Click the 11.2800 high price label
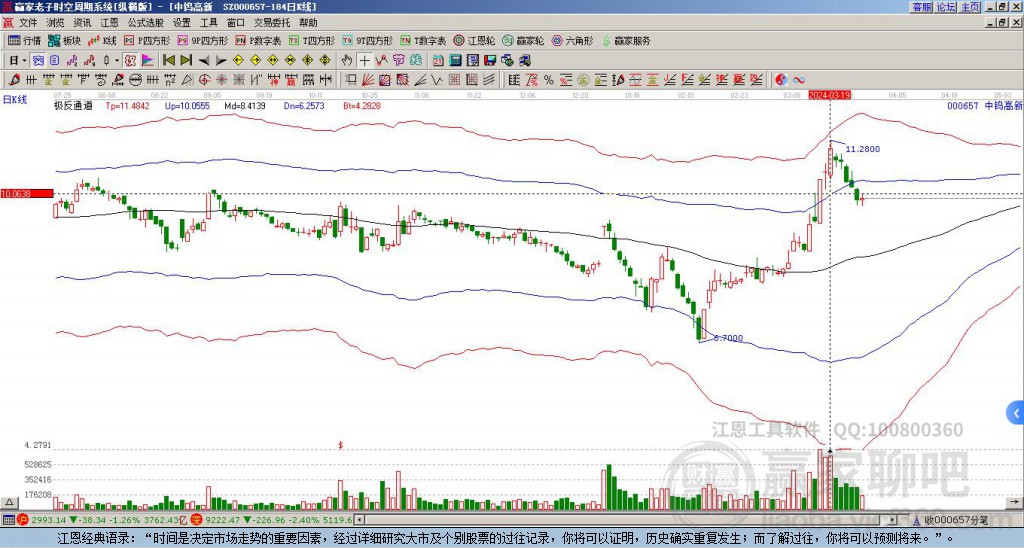 point(863,150)
